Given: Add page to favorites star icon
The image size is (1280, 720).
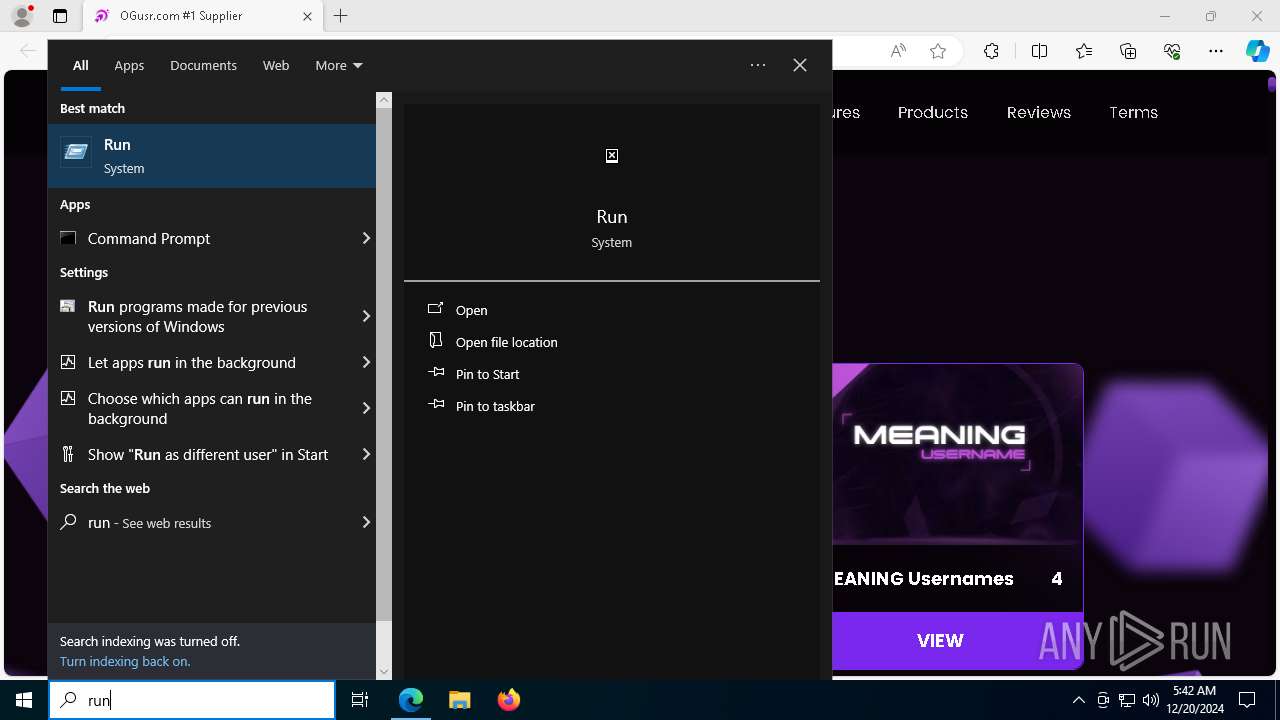Looking at the screenshot, I should click(x=938, y=51).
